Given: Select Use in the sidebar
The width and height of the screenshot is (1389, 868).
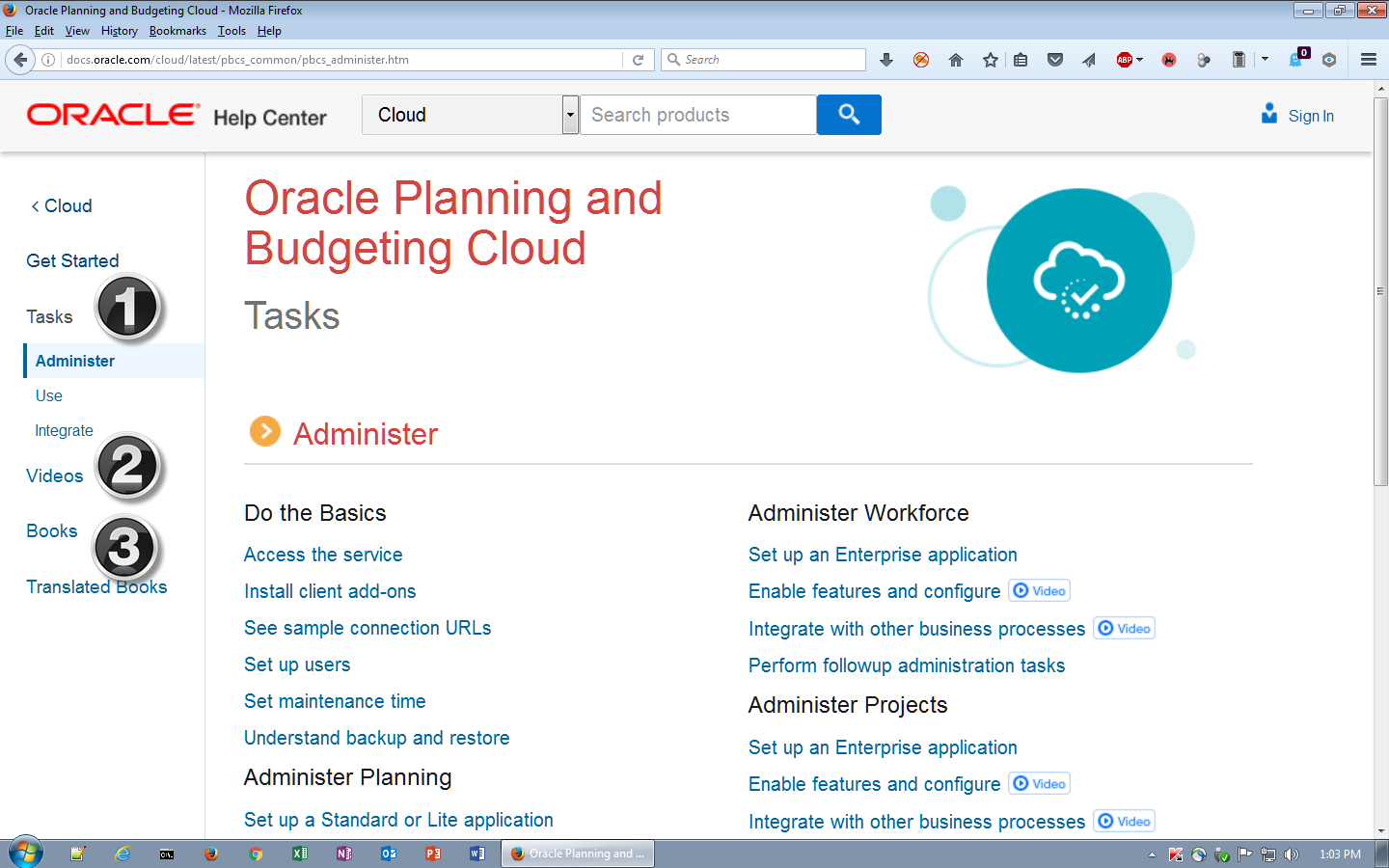Looking at the screenshot, I should coord(49,395).
